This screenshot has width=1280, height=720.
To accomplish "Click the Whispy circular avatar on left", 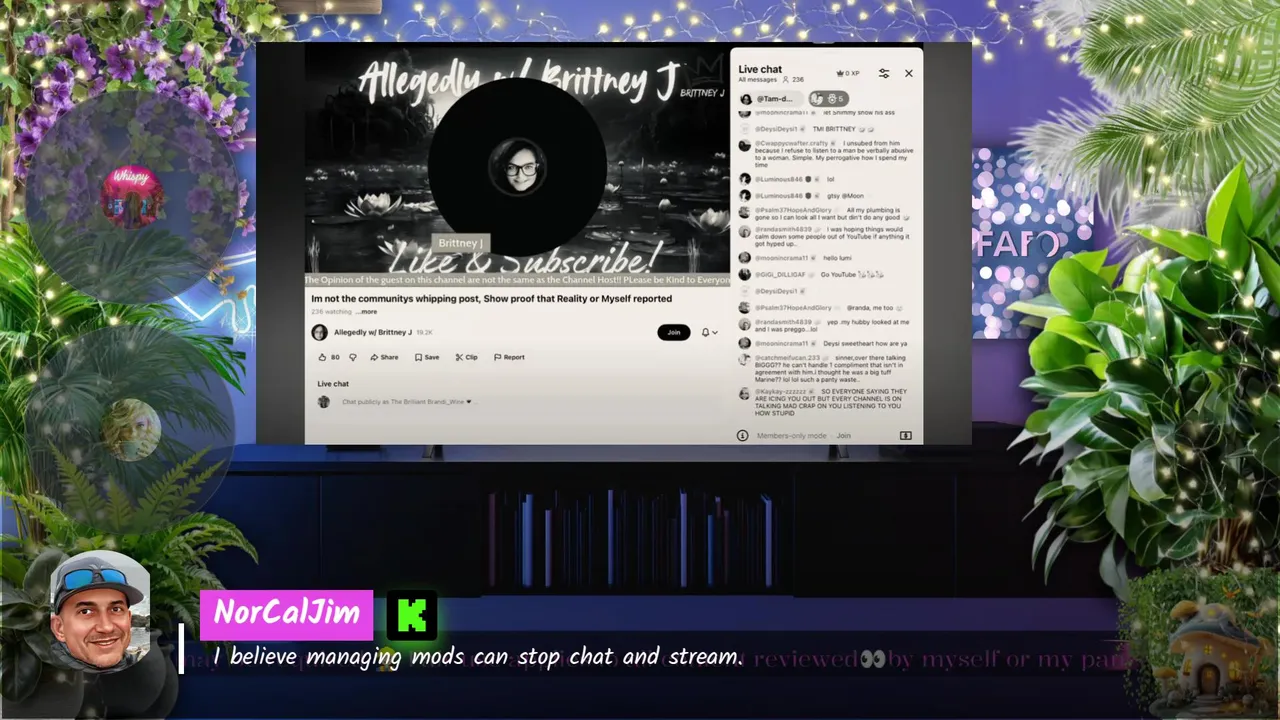I will 132,196.
